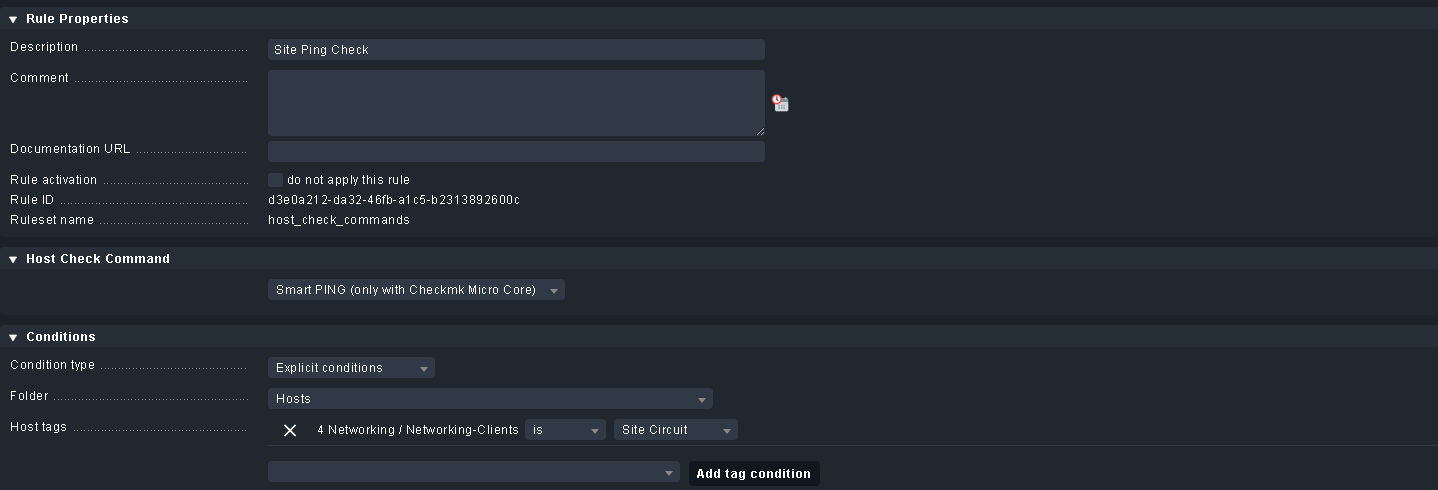Enable the 'do not apply this rule' checkbox
This screenshot has width=1438, height=490.
(275, 180)
